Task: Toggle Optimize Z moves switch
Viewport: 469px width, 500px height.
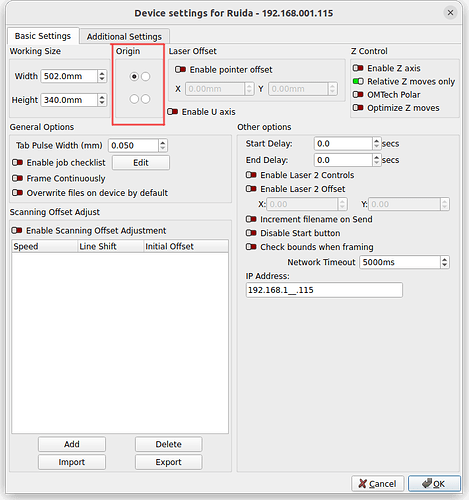Action: (x=358, y=108)
